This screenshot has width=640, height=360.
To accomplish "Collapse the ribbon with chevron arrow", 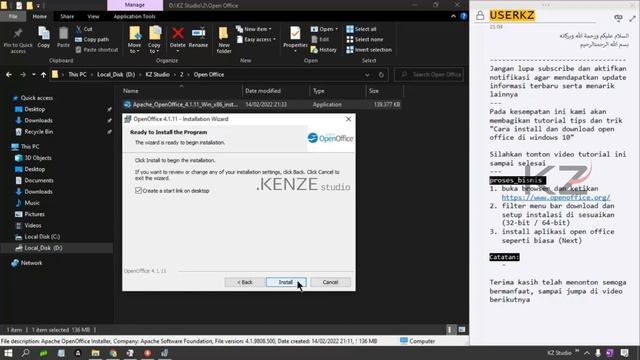I will click(x=453, y=16).
